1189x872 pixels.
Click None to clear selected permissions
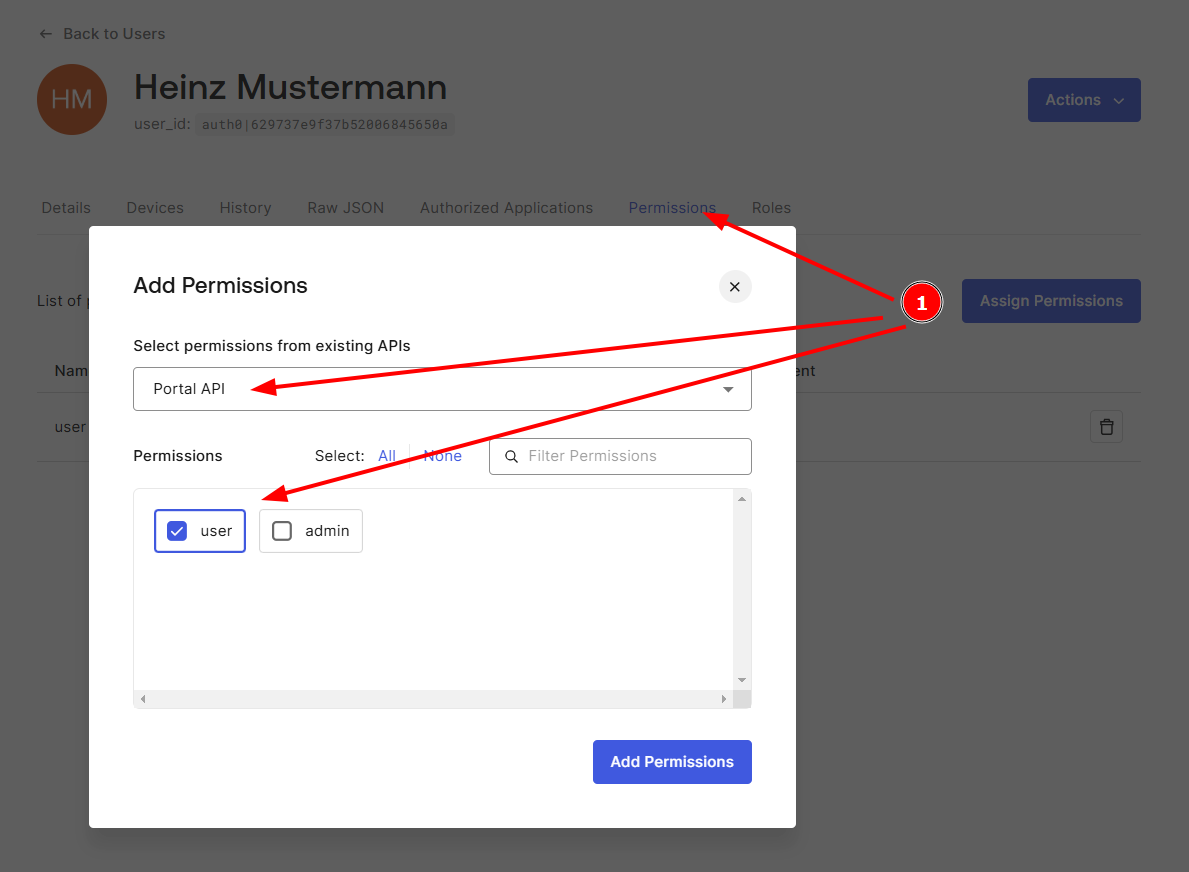(442, 455)
